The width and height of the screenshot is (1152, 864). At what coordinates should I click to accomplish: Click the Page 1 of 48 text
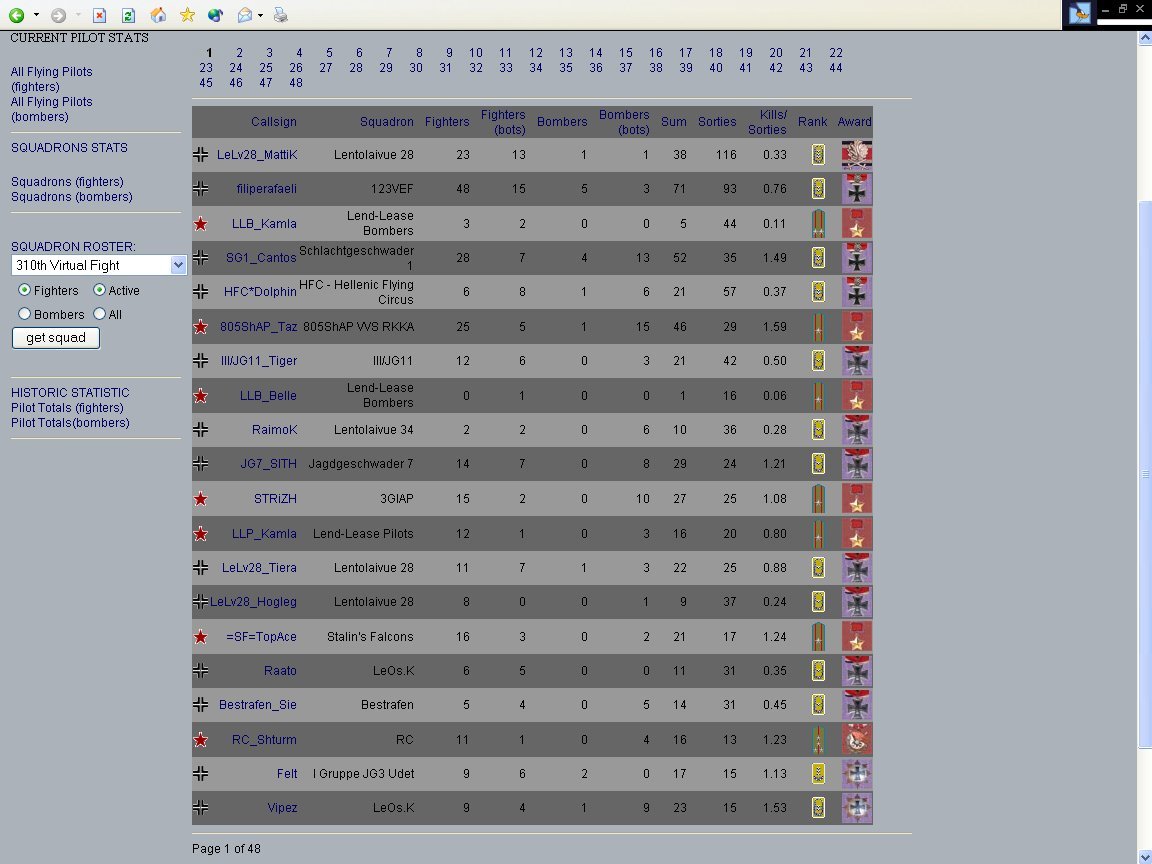coord(226,849)
